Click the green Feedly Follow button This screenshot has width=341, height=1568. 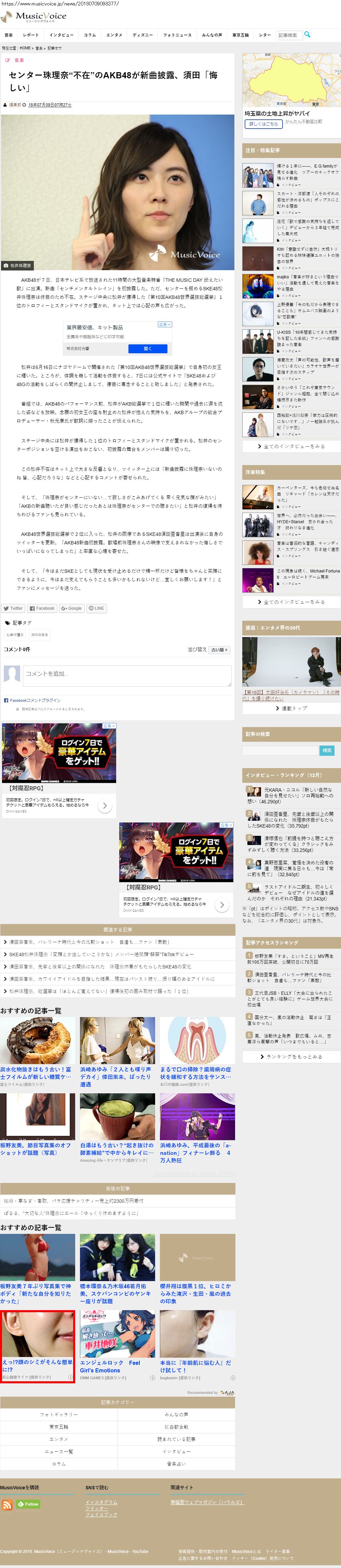pyautogui.click(x=28, y=1504)
